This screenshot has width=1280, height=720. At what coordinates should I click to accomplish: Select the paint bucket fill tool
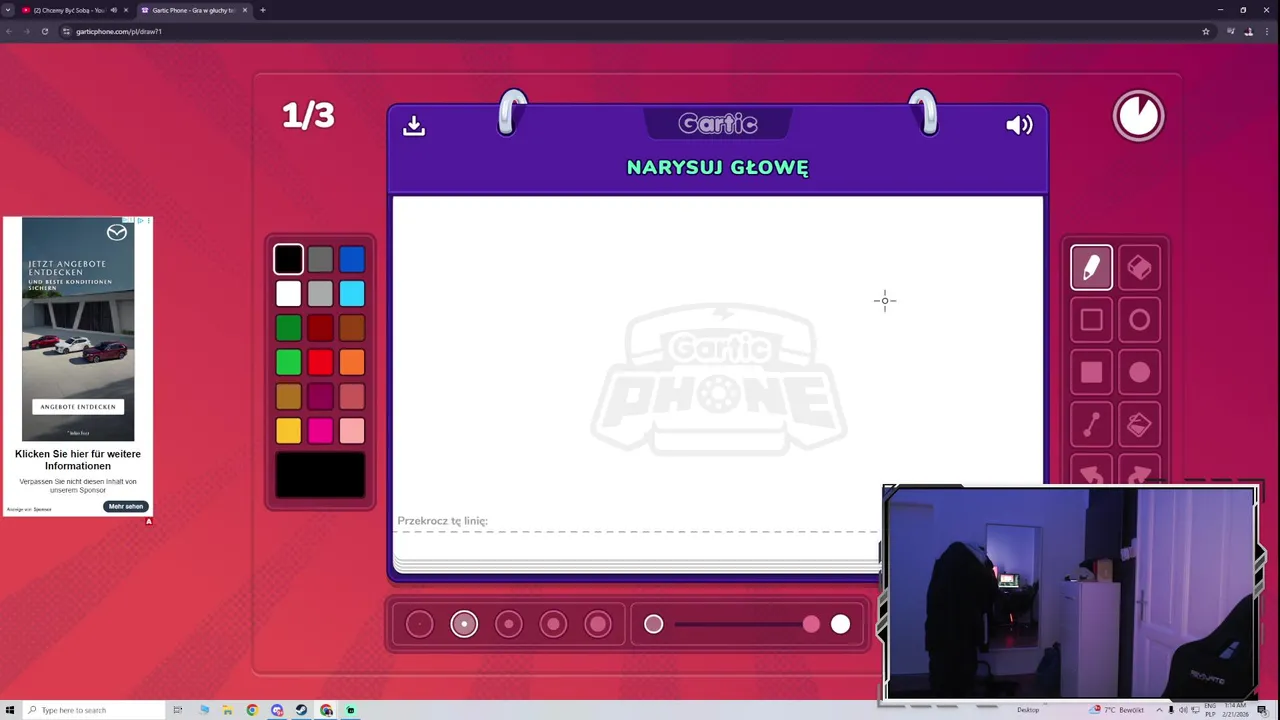(1139, 425)
